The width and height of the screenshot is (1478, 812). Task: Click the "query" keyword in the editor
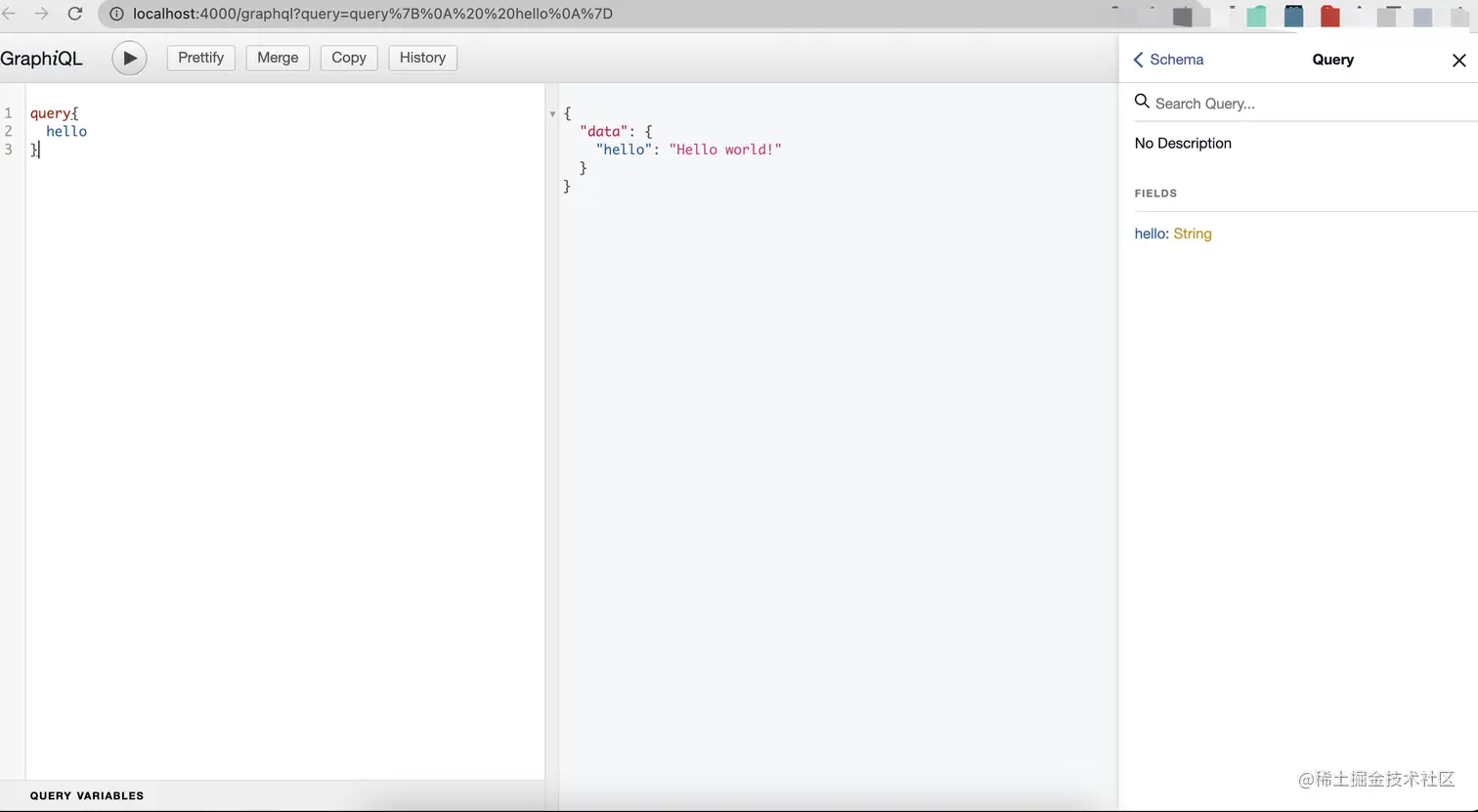coord(50,113)
